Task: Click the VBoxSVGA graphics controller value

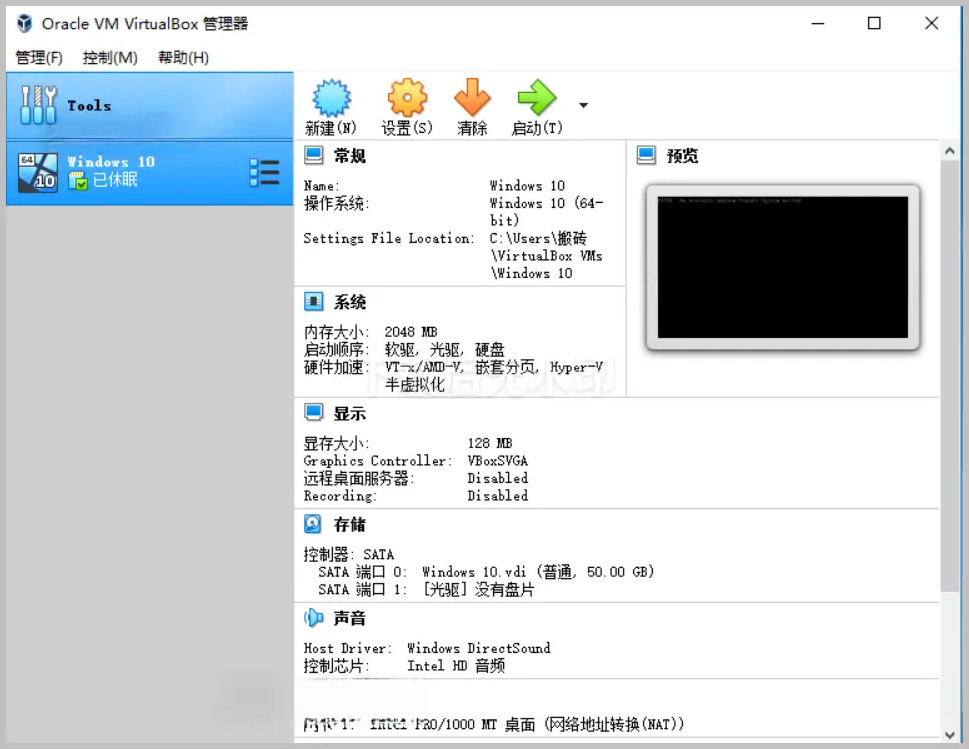Action: tap(497, 460)
